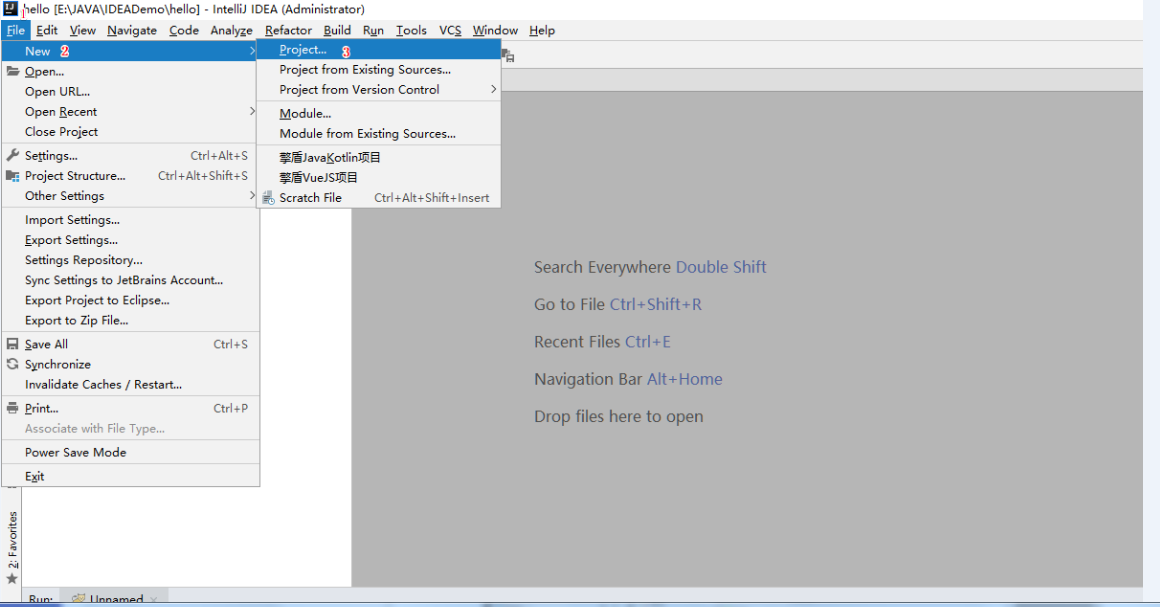Choose the 擎盾VueJS项目 entry
The height and width of the screenshot is (607, 1160).
point(379,178)
